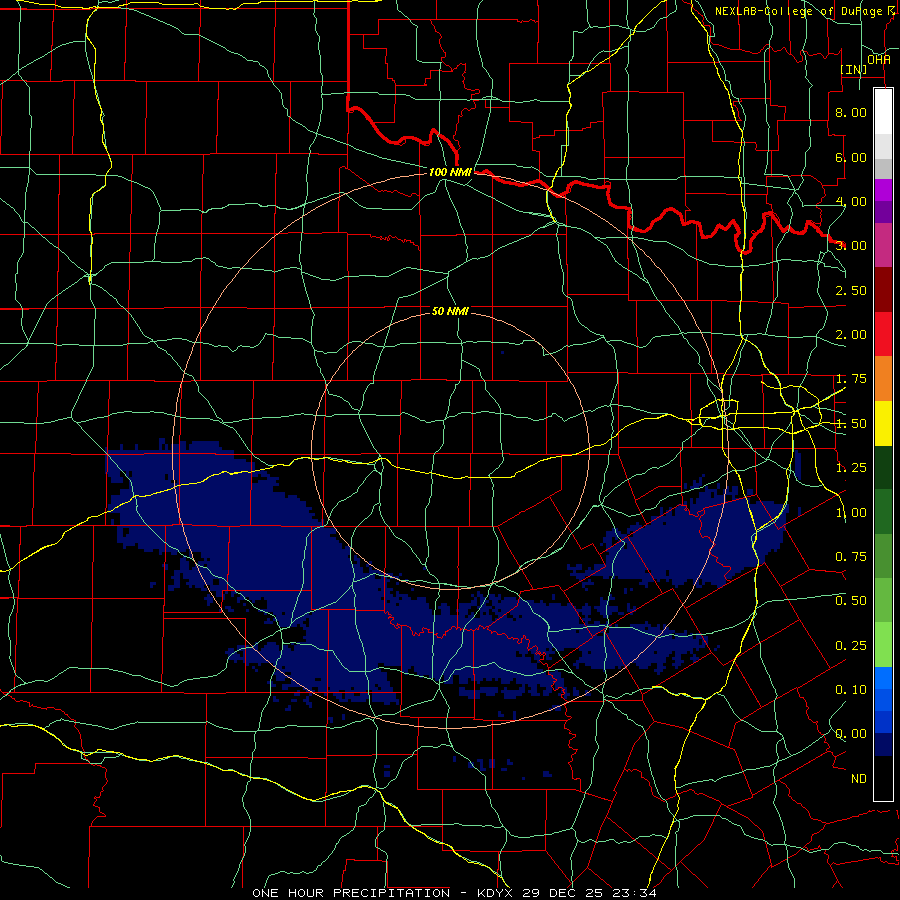900x900 pixels.
Task: Click the "8.00" legend value
Action: tap(851, 112)
